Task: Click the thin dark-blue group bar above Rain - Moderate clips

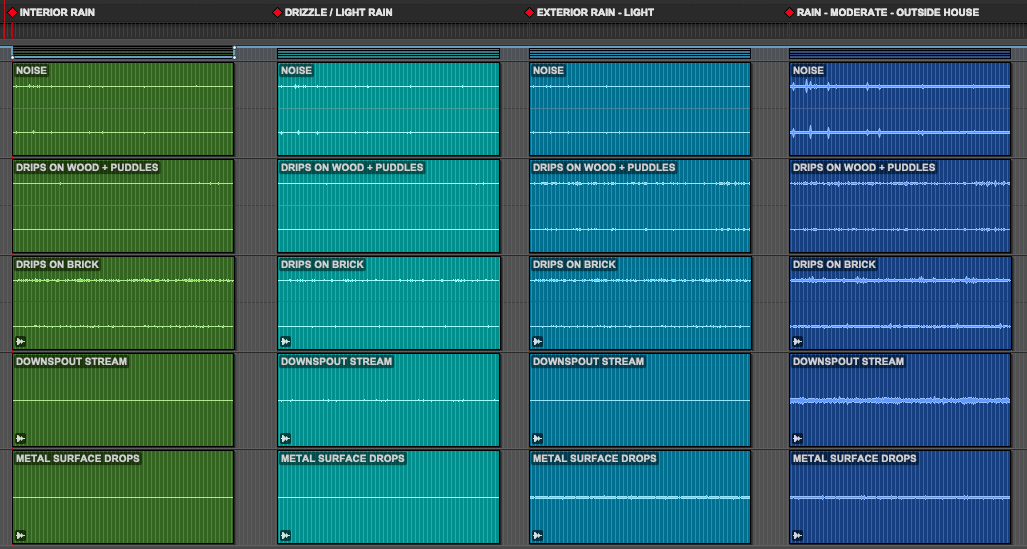Action: pos(900,54)
